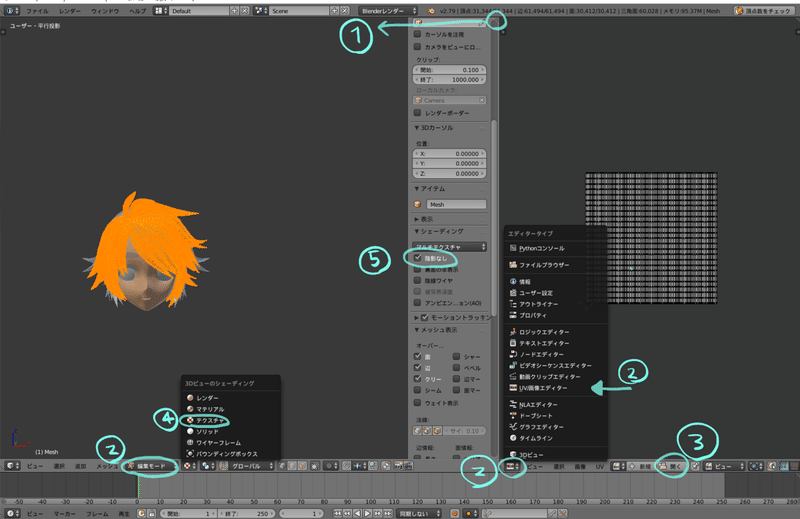
Task: Jump to end frame in timeline
Action: click(x=388, y=513)
